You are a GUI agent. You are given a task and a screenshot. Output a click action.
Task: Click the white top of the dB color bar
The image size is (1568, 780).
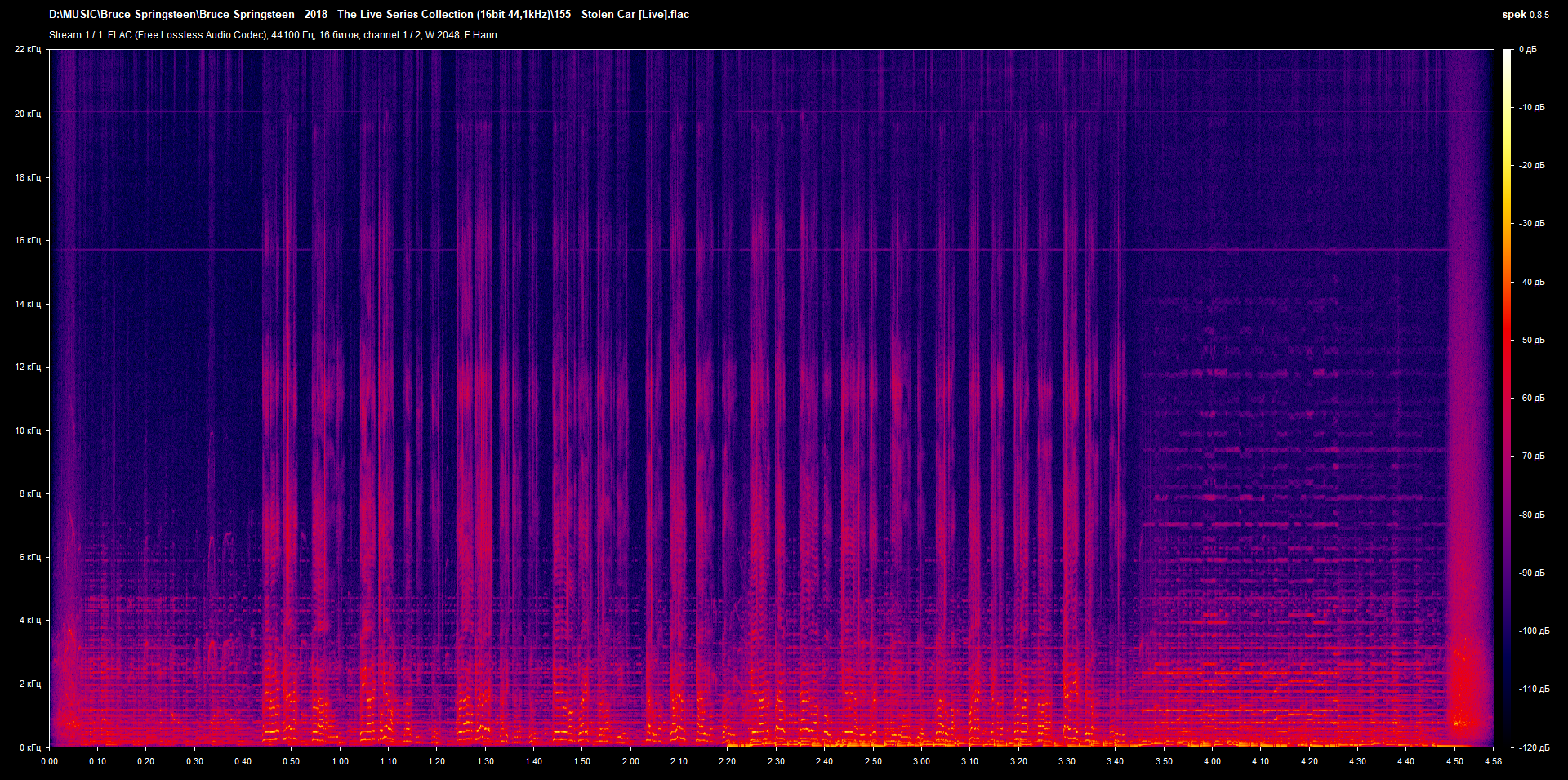(1507, 54)
